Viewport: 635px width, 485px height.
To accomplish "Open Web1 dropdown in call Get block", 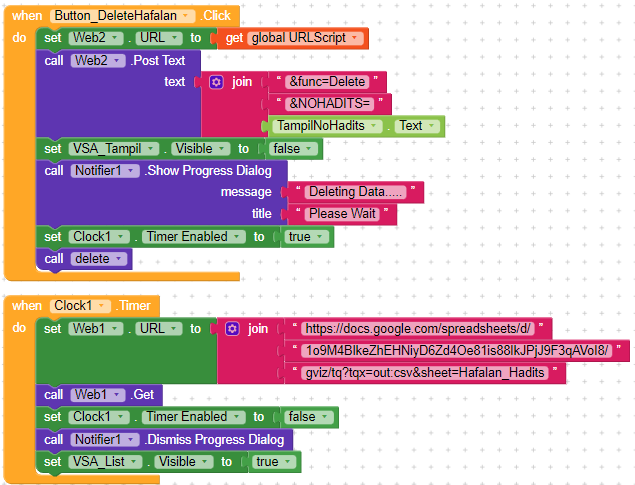I will (x=98, y=395).
